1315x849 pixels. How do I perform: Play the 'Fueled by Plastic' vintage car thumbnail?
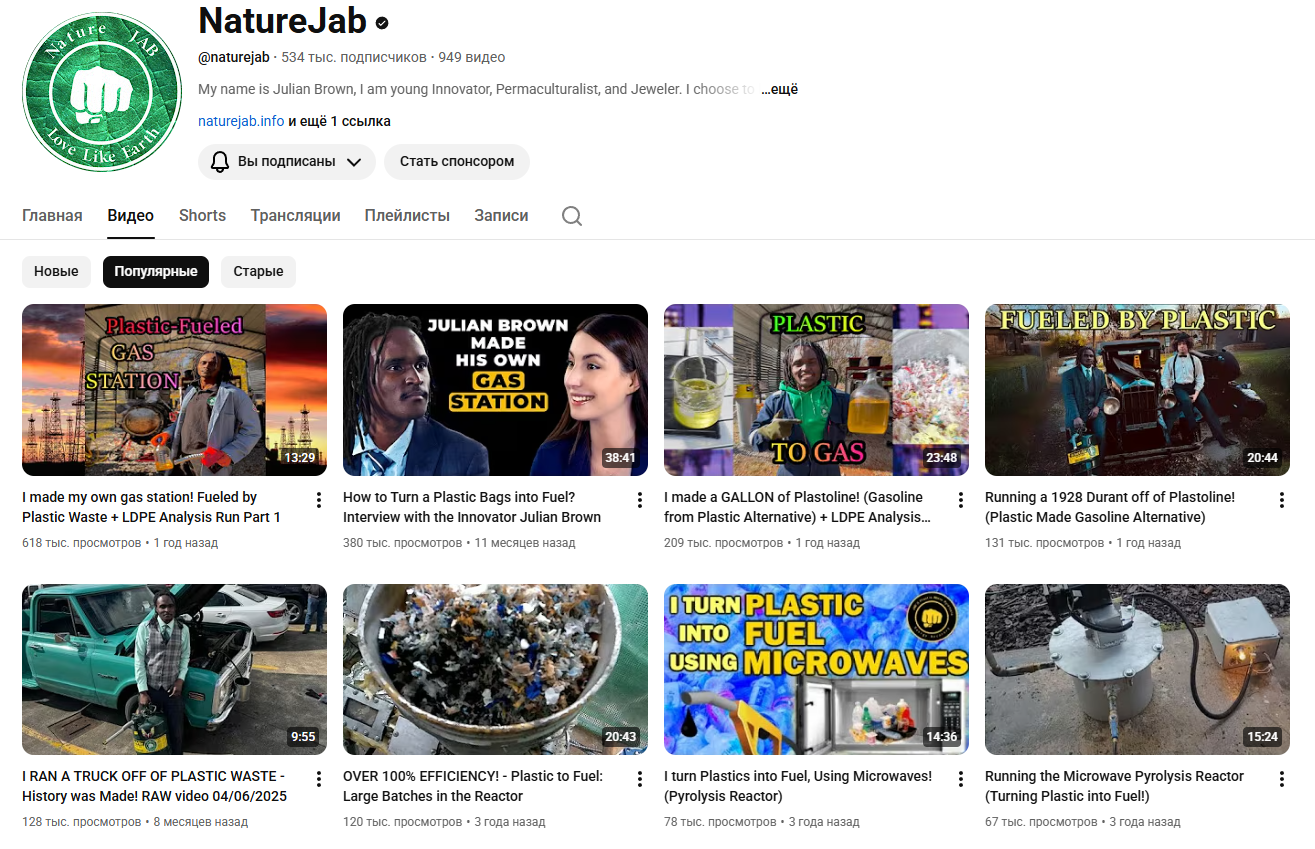point(1137,390)
